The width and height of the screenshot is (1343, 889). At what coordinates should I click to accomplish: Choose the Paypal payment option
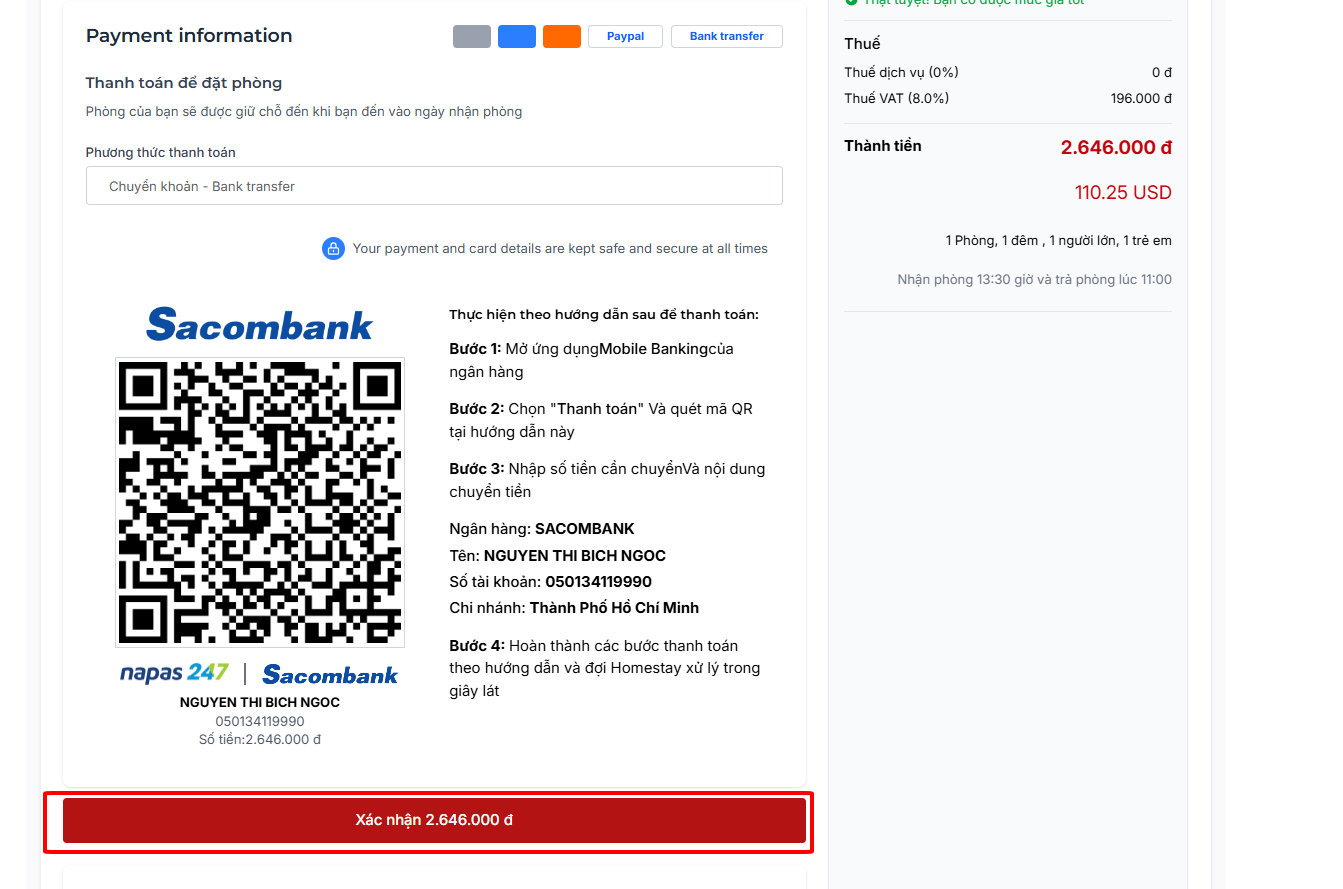pos(626,37)
